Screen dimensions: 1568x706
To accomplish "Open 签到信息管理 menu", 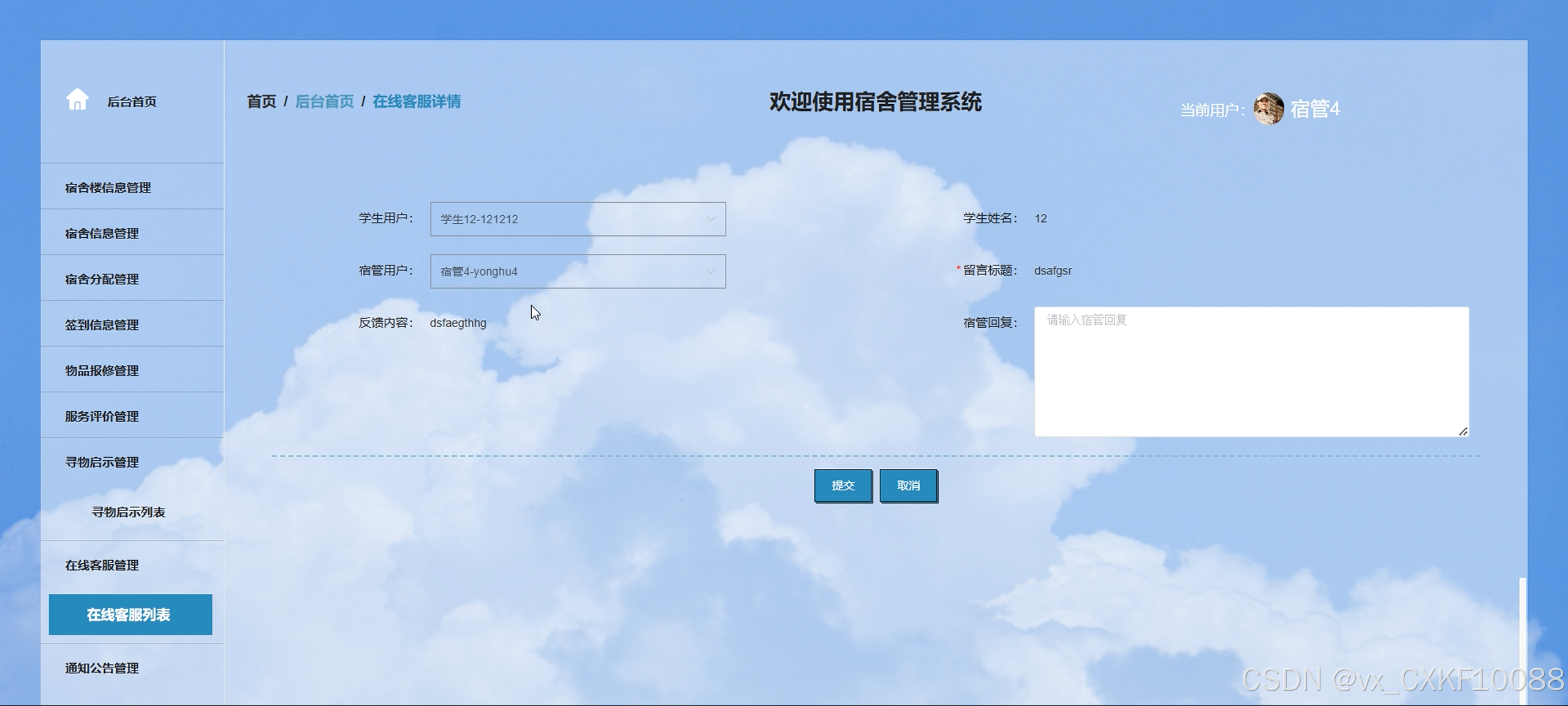I will tap(102, 325).
